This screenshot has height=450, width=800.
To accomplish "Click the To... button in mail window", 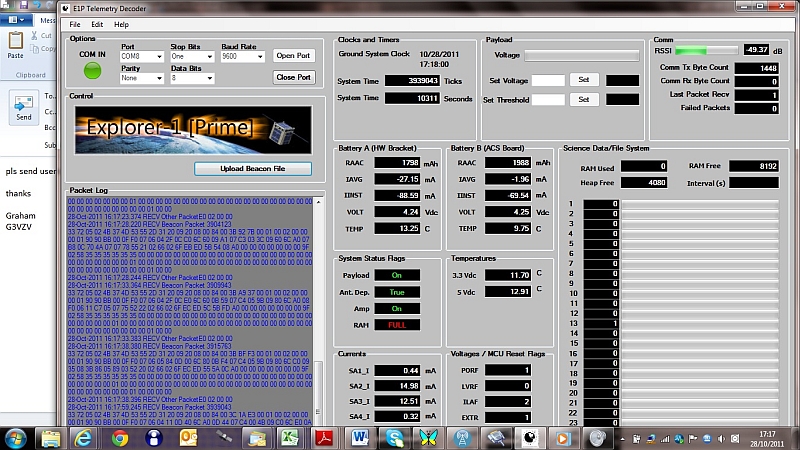I will click(49, 96).
